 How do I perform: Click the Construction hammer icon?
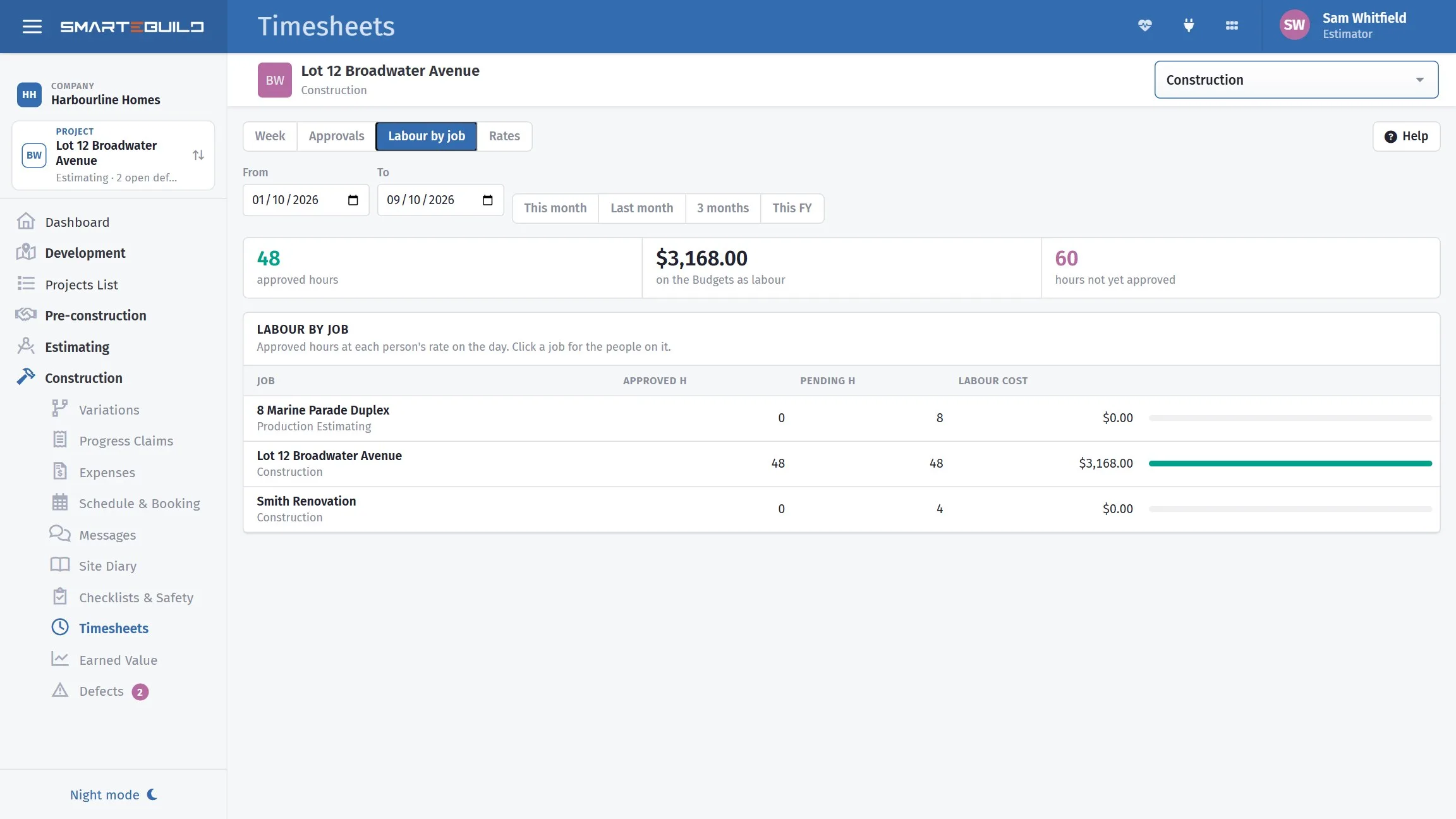(26, 377)
